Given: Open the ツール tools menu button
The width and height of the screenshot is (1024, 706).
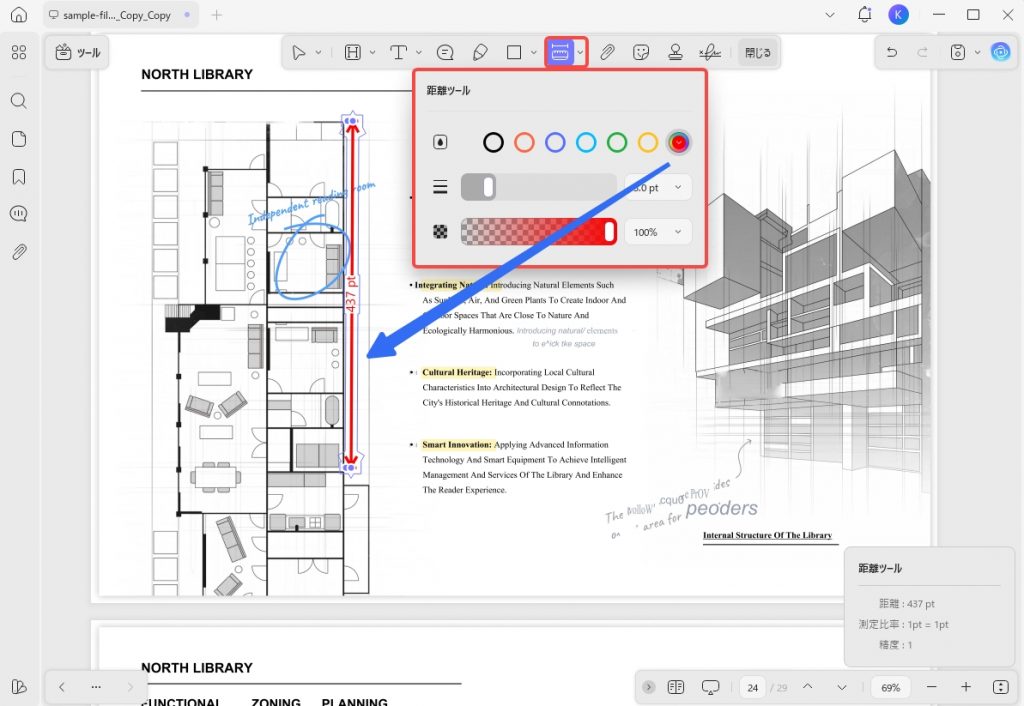Looking at the screenshot, I should click(78, 52).
